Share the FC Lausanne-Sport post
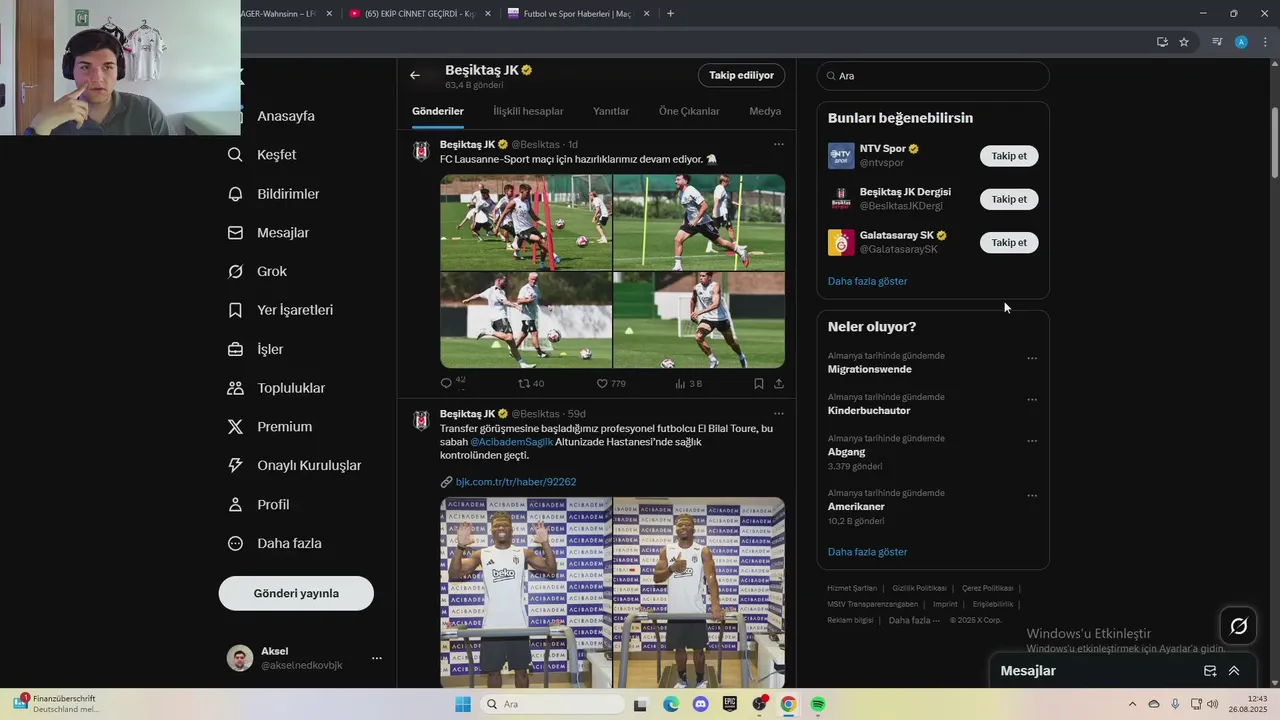This screenshot has height=720, width=1280. 779,383
